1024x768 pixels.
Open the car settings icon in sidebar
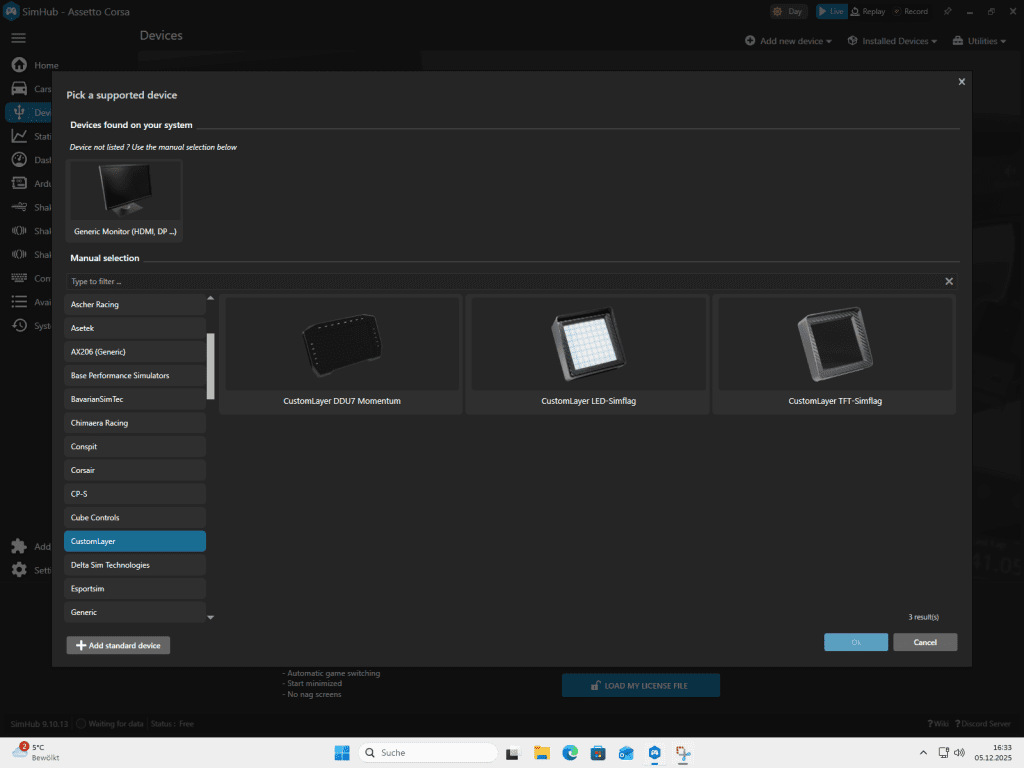point(19,89)
